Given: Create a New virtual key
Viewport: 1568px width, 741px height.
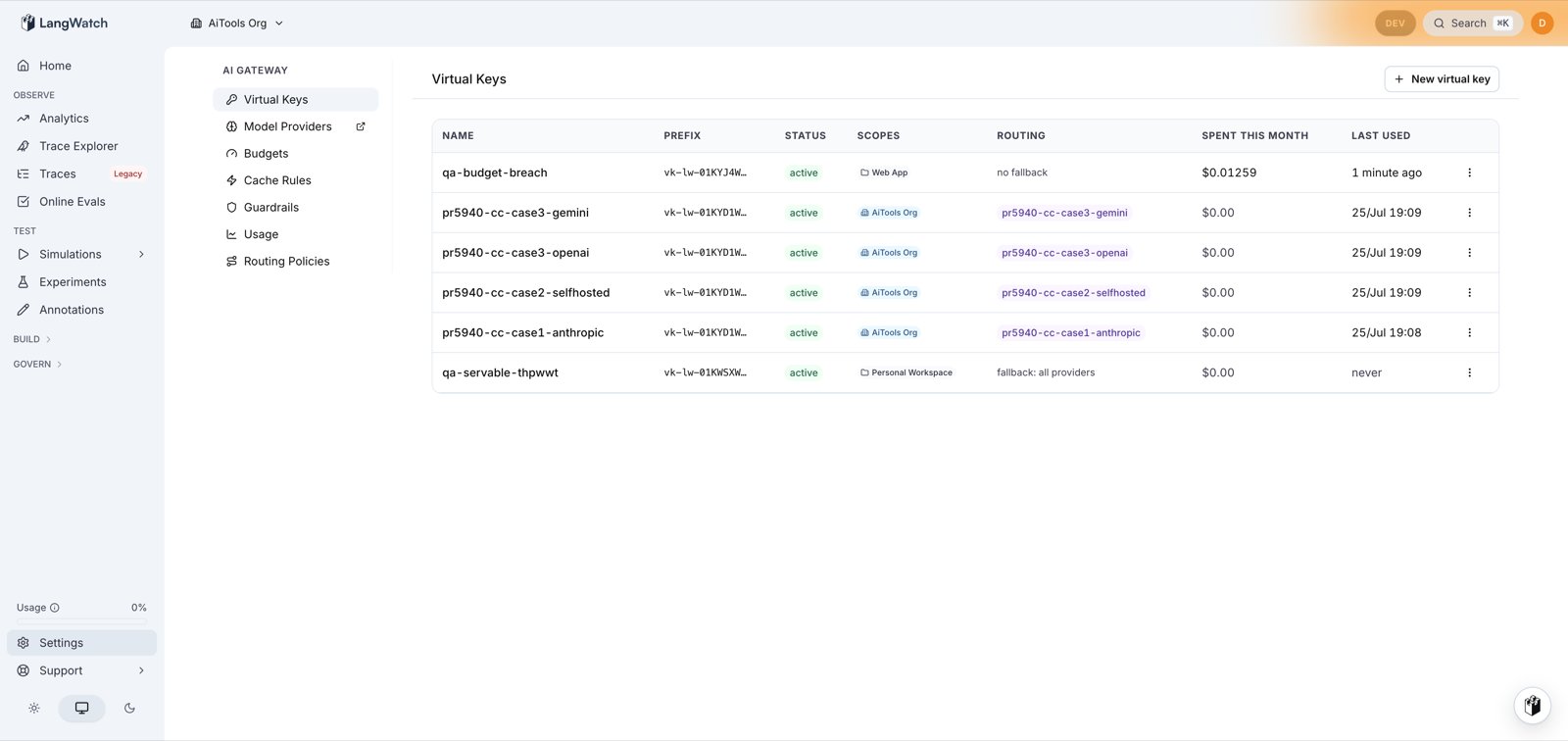Looking at the screenshot, I should coord(1442,79).
